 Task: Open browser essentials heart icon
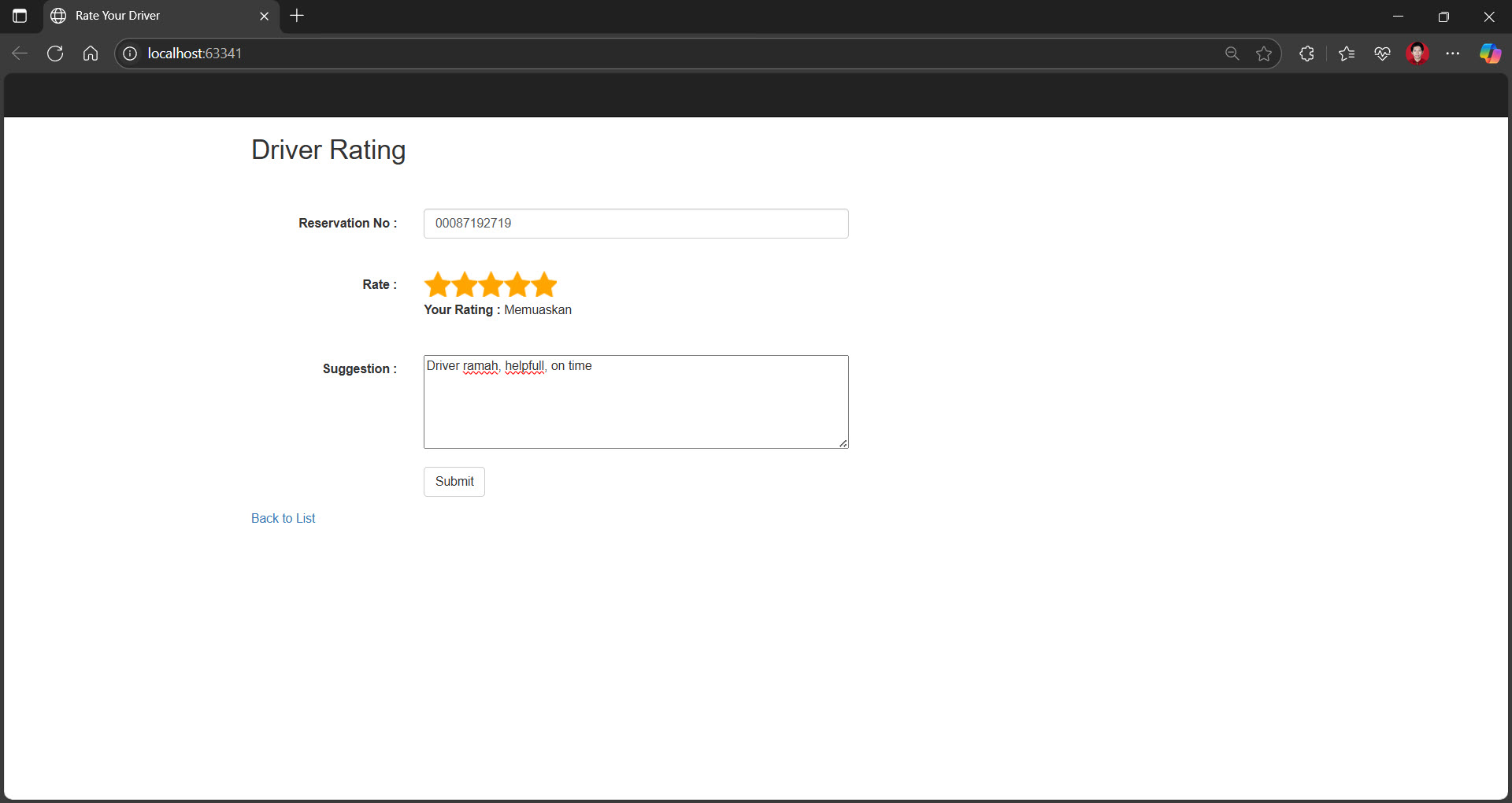[x=1382, y=54]
